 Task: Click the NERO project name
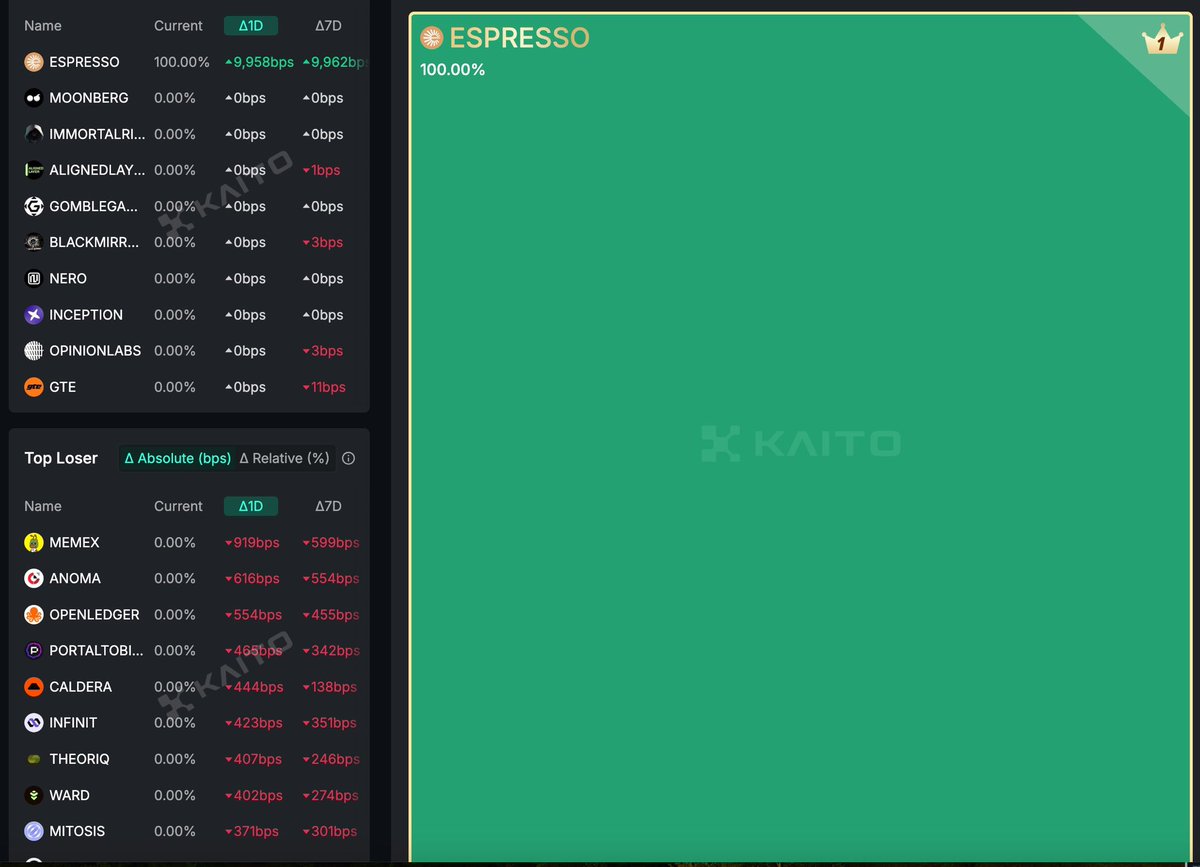(68, 278)
